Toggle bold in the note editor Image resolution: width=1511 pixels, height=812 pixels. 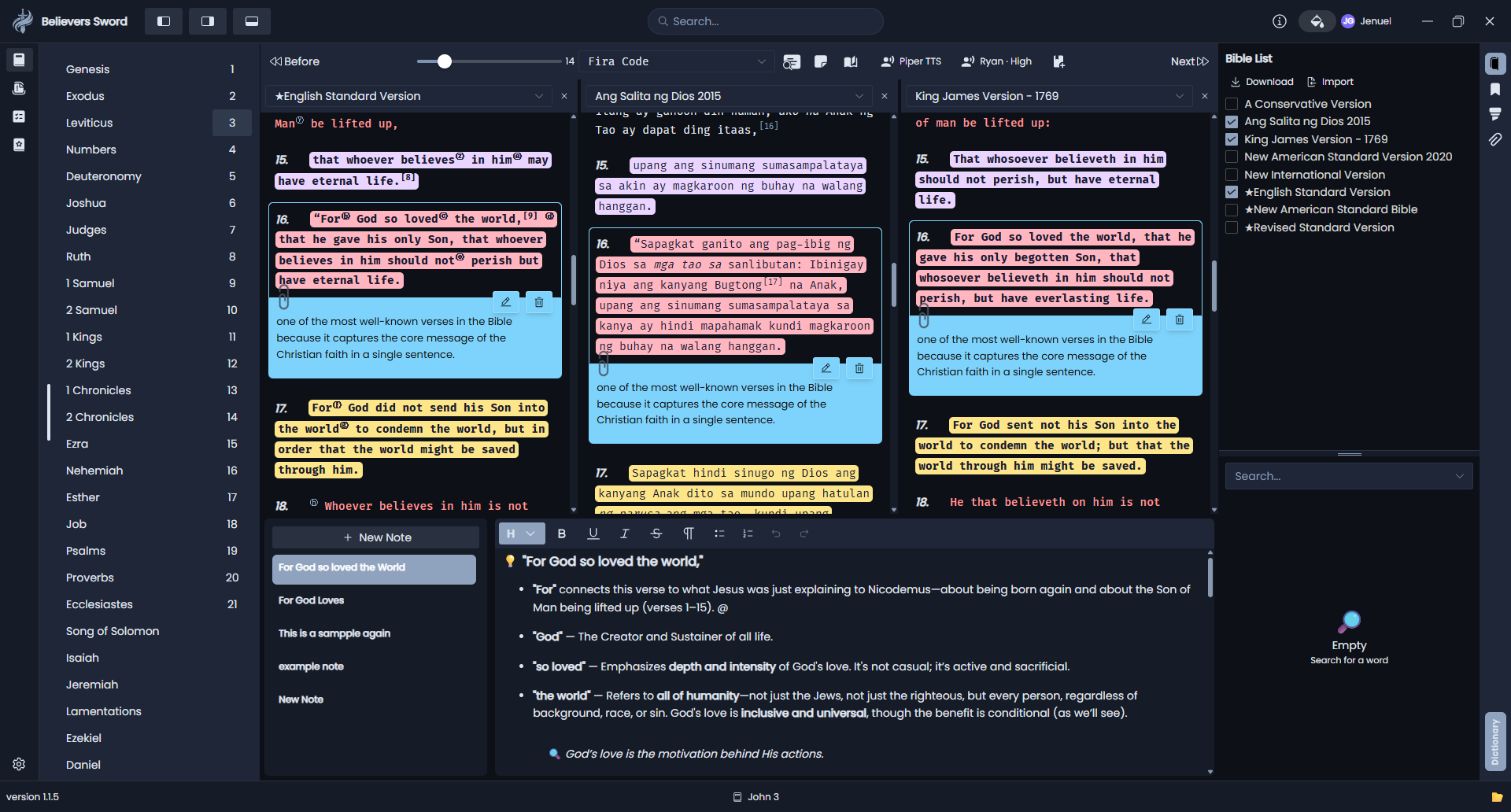(x=562, y=533)
